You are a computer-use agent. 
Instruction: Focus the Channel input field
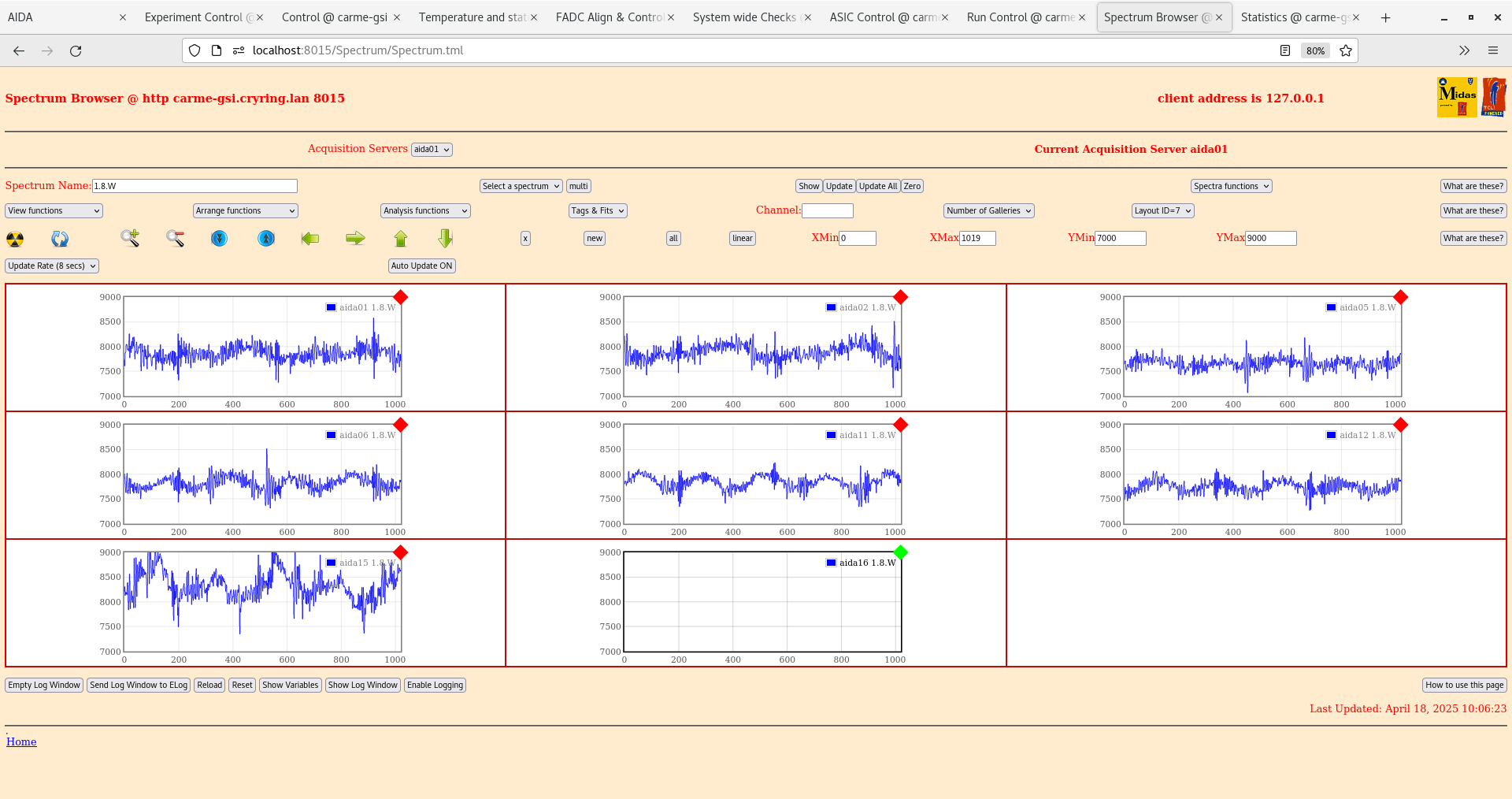coord(828,210)
